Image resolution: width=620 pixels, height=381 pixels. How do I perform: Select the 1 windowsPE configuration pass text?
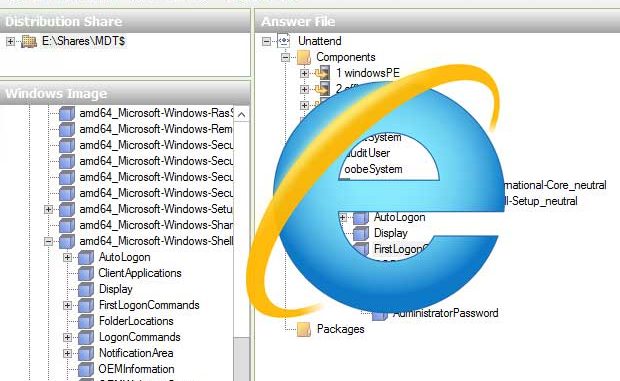[368, 73]
